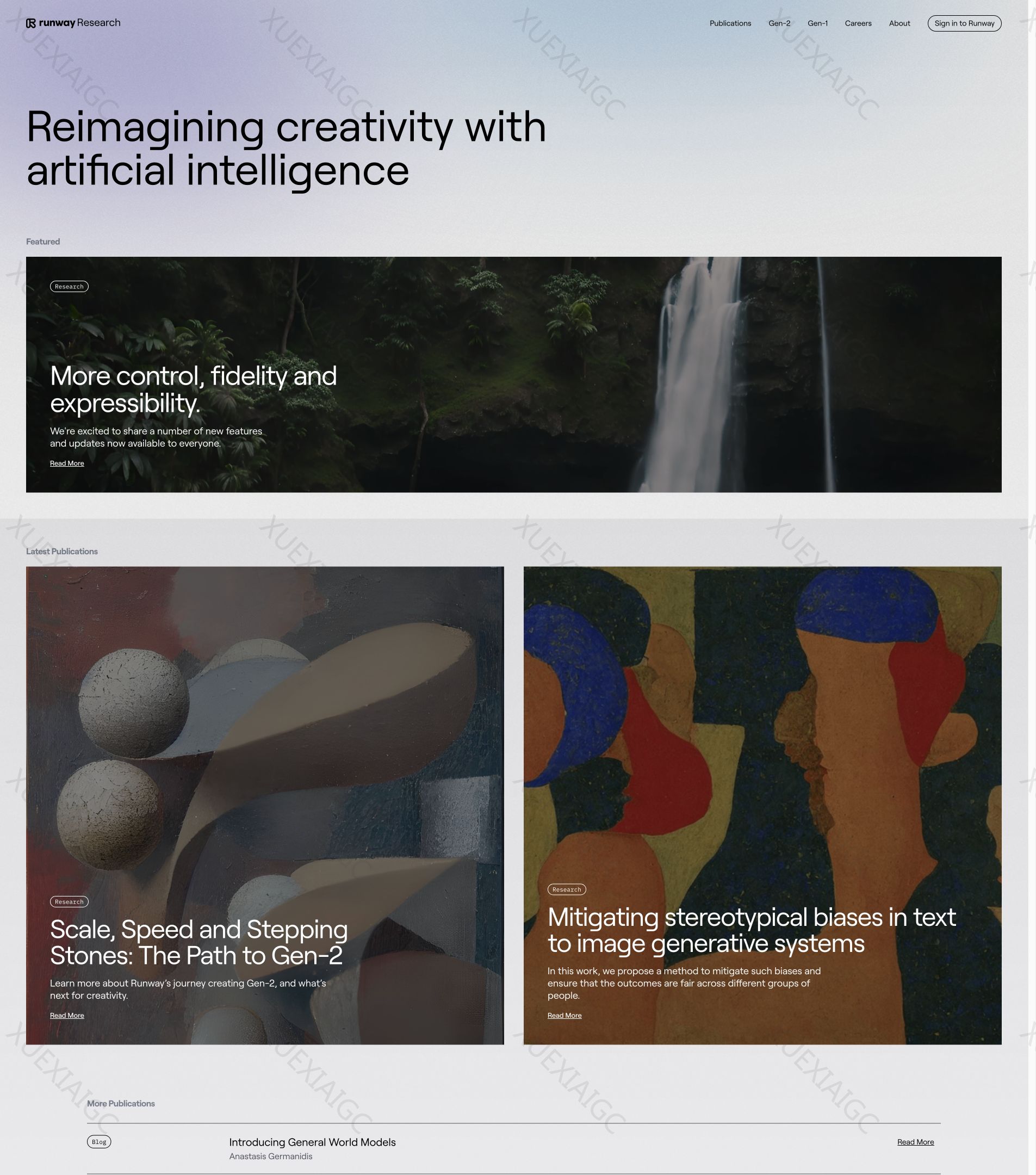The width and height of the screenshot is (1036, 1175).
Task: Read More on General World Models
Action: point(915,1142)
